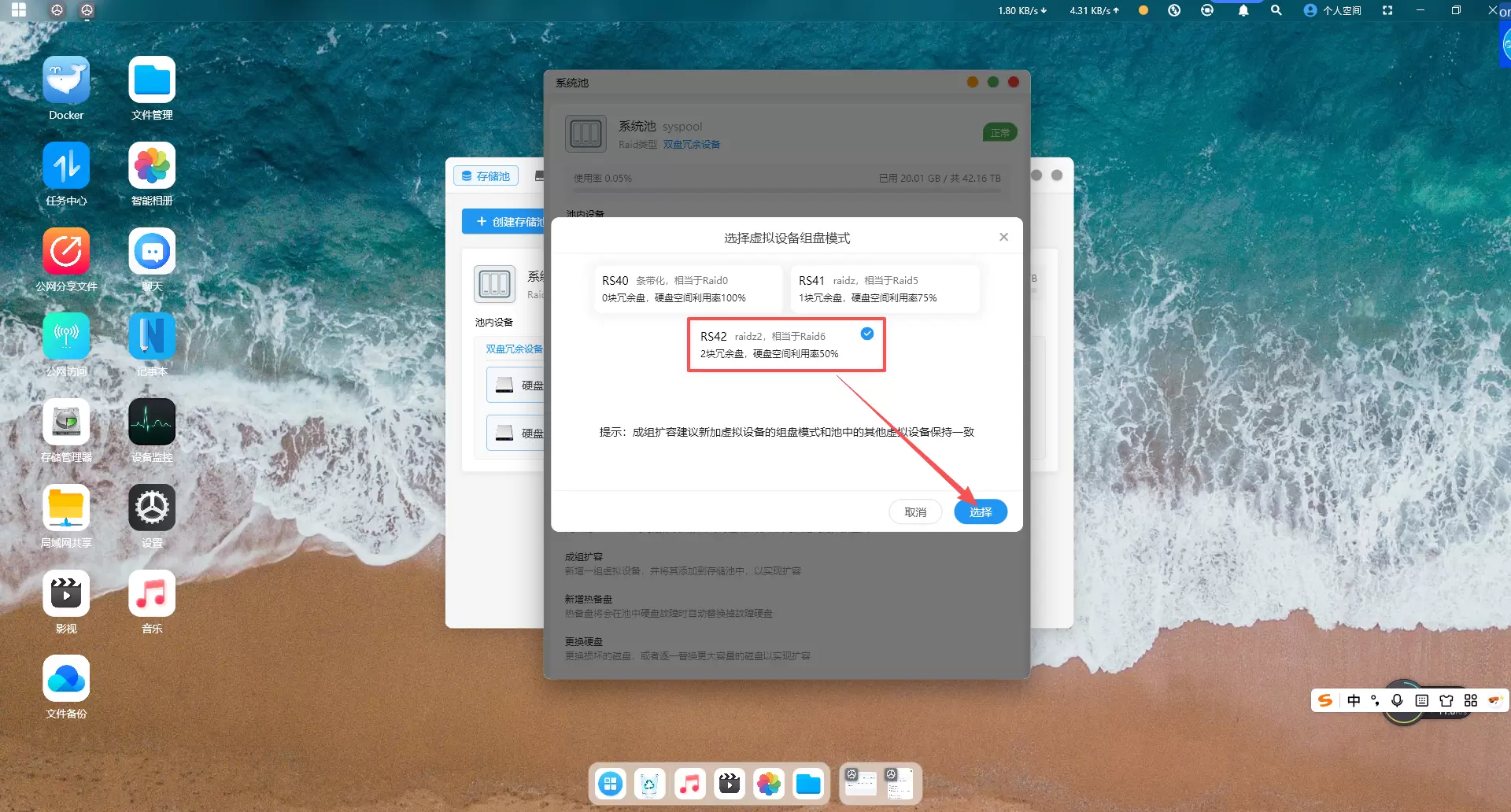1511x812 pixels.
Task: Select the RS40 striping Raid0 option
Action: [x=687, y=289]
